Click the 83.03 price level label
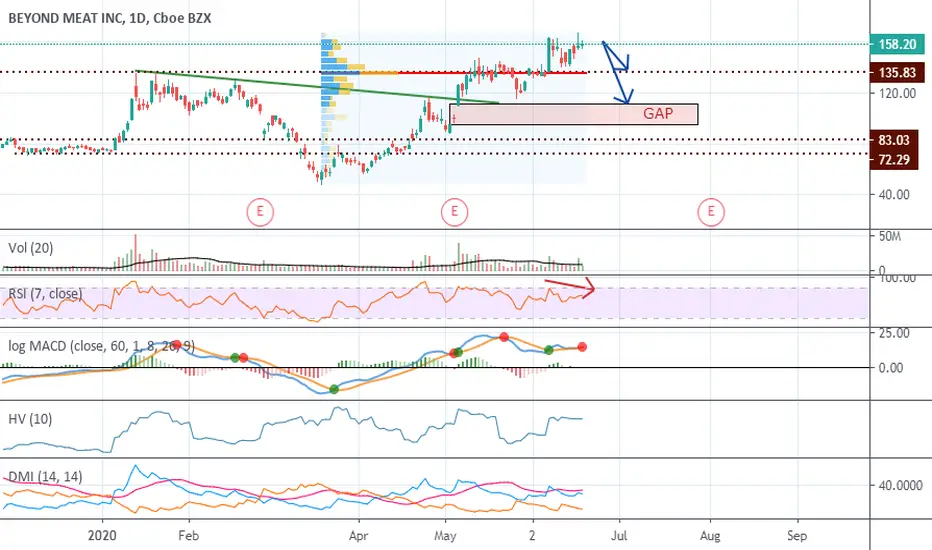The image size is (932, 550). [894, 140]
